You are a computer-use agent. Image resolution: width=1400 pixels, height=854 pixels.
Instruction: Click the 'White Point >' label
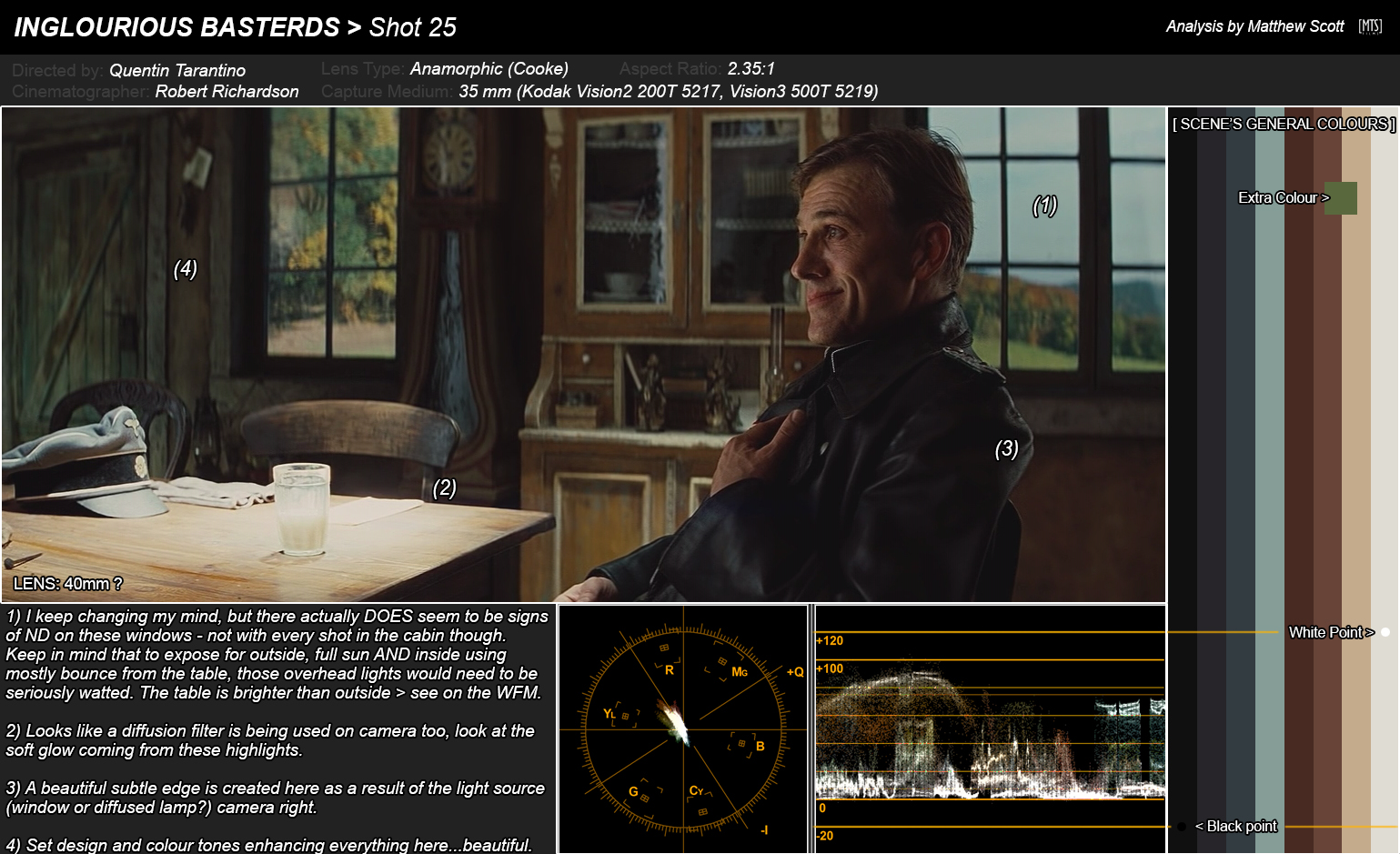click(1331, 632)
